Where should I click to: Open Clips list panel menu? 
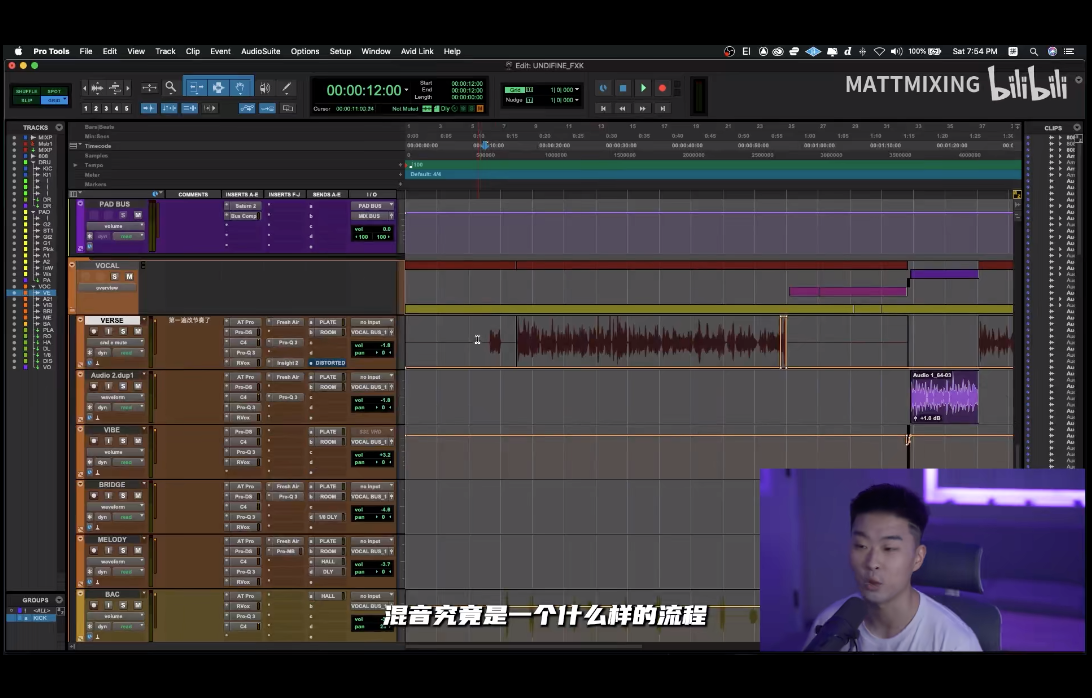pyautogui.click(x=1077, y=127)
